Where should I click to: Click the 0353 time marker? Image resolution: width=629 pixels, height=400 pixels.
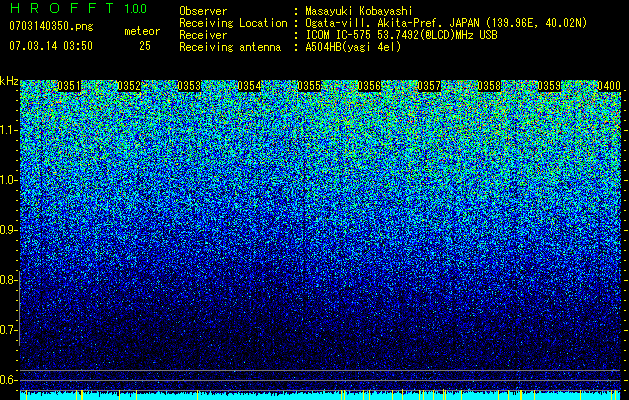pos(189,86)
